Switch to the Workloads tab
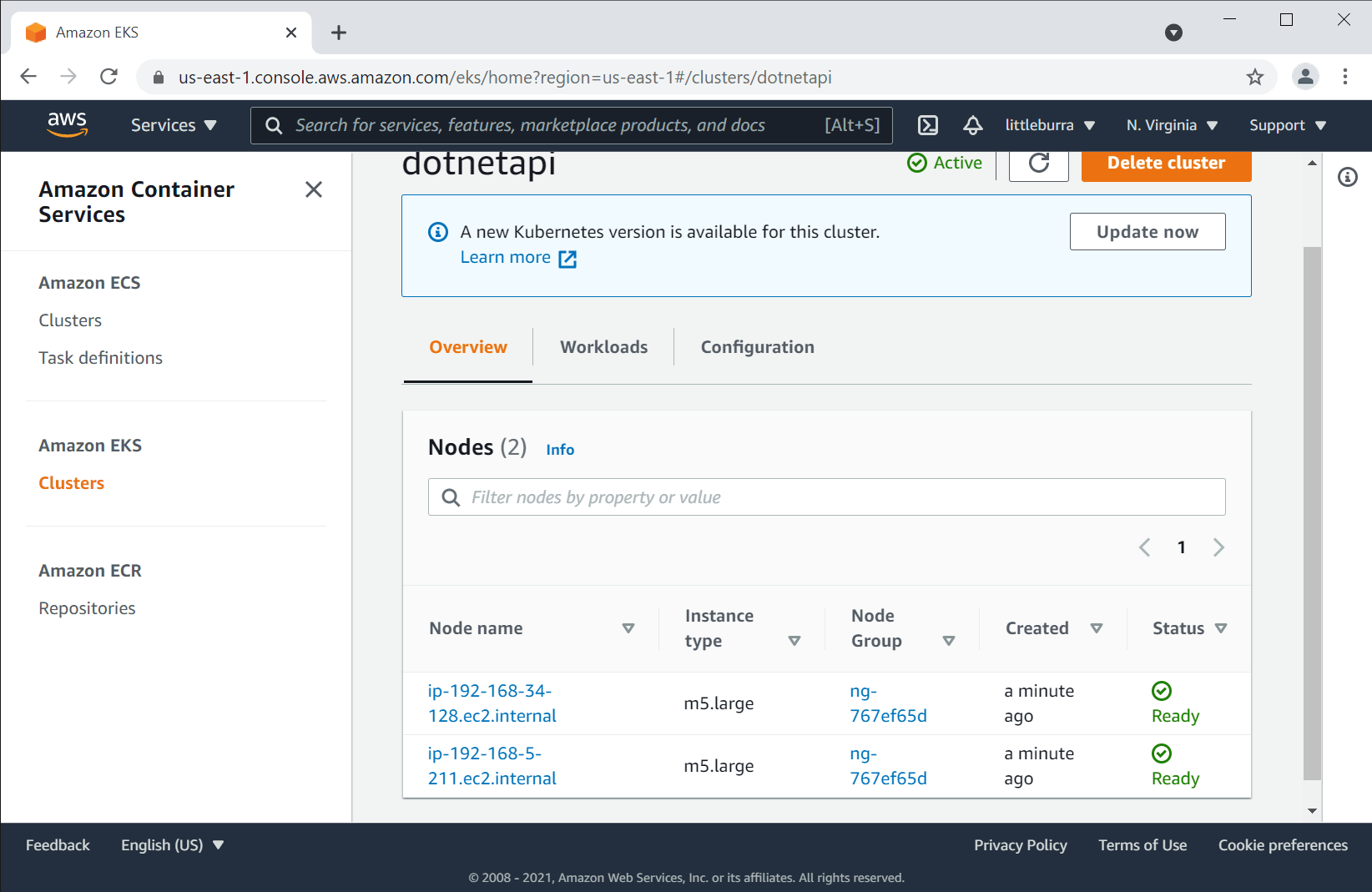Screen dimensions: 1372x892 (x=603, y=347)
